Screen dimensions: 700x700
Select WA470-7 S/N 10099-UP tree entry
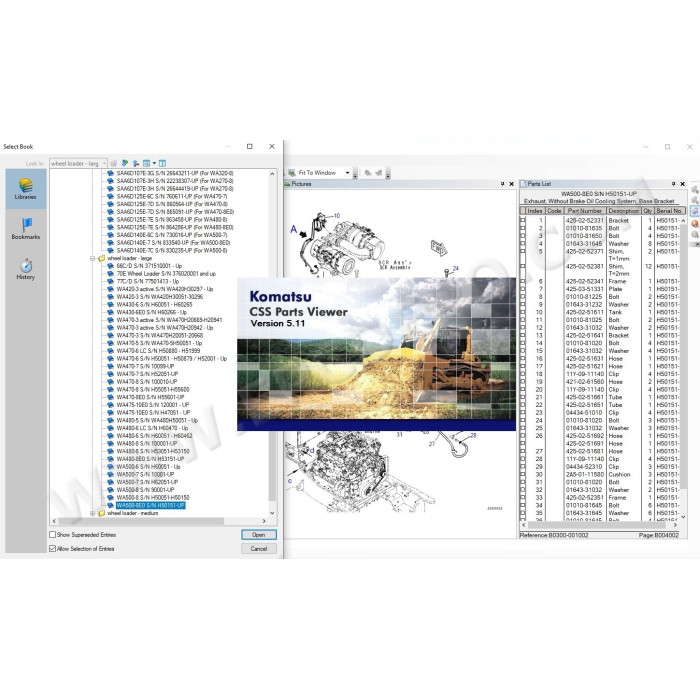(x=146, y=366)
